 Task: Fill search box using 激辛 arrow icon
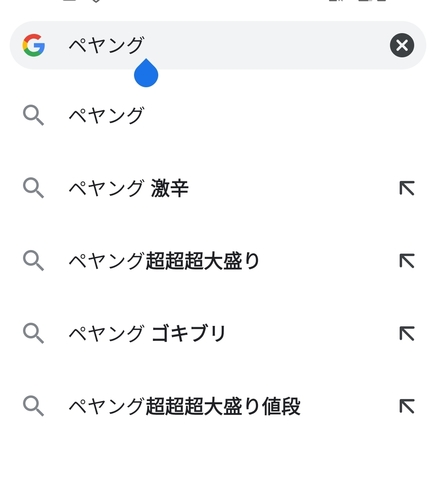407,188
